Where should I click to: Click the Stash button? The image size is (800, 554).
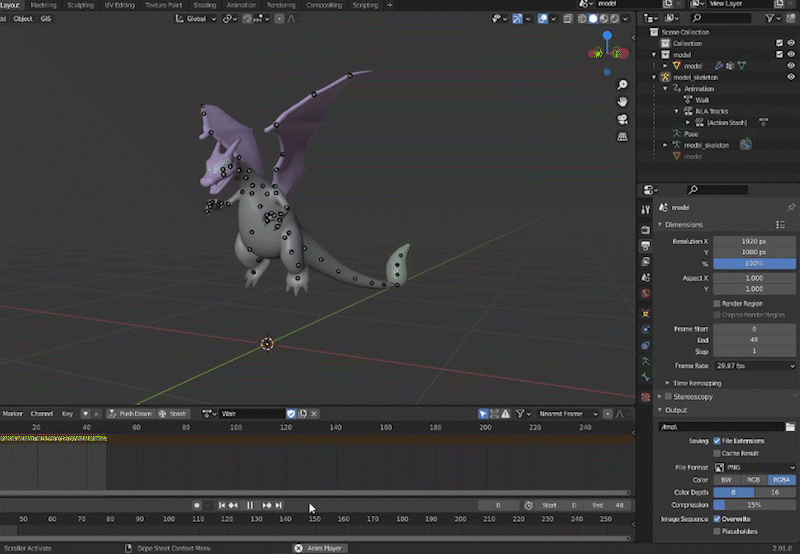pos(172,414)
